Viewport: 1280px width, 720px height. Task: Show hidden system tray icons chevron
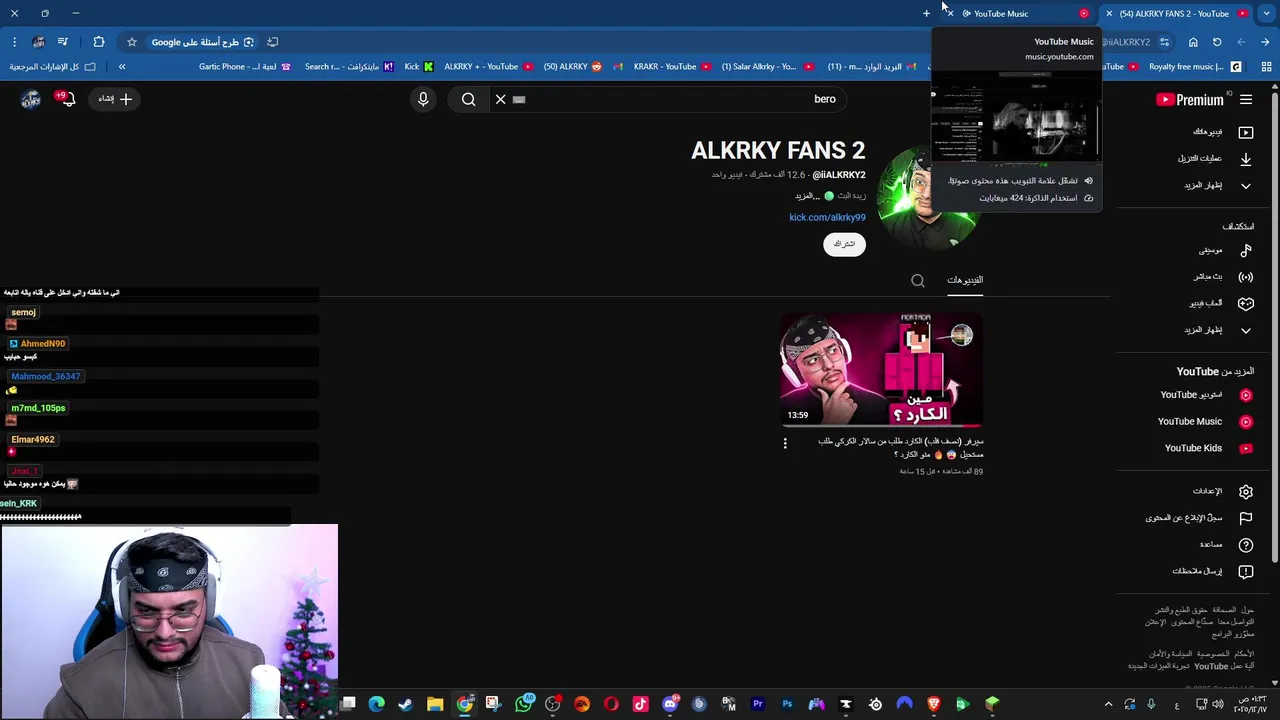1108,704
